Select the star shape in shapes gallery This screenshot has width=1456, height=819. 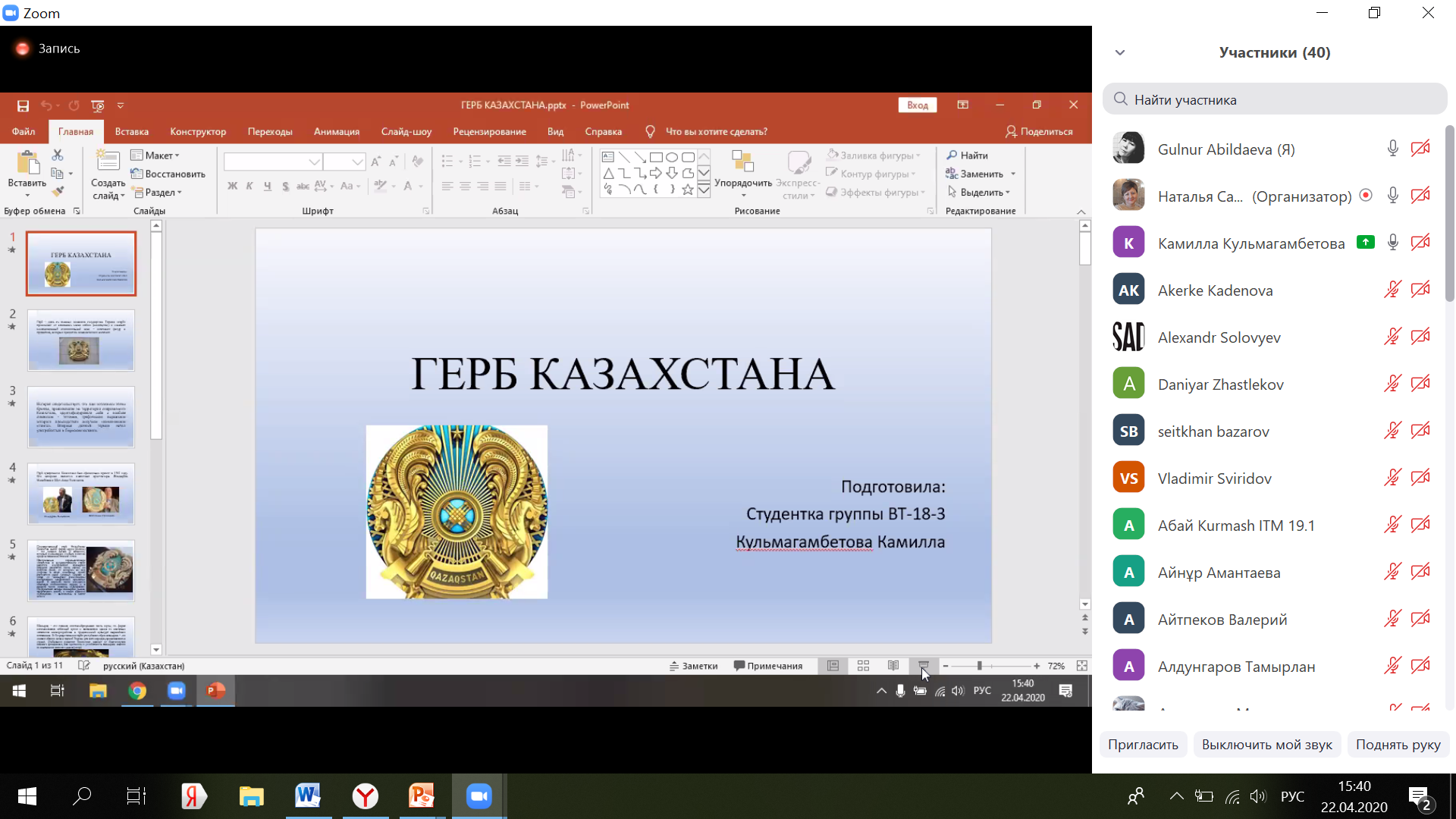coord(688,190)
